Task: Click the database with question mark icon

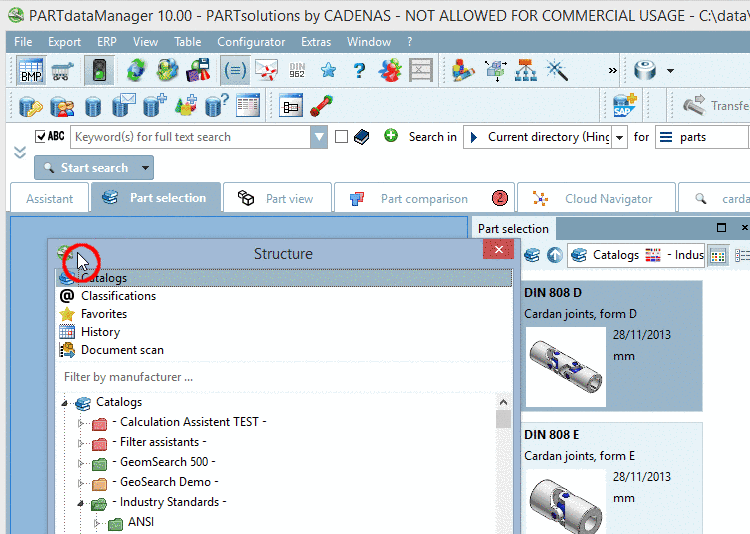Action: pos(217,106)
